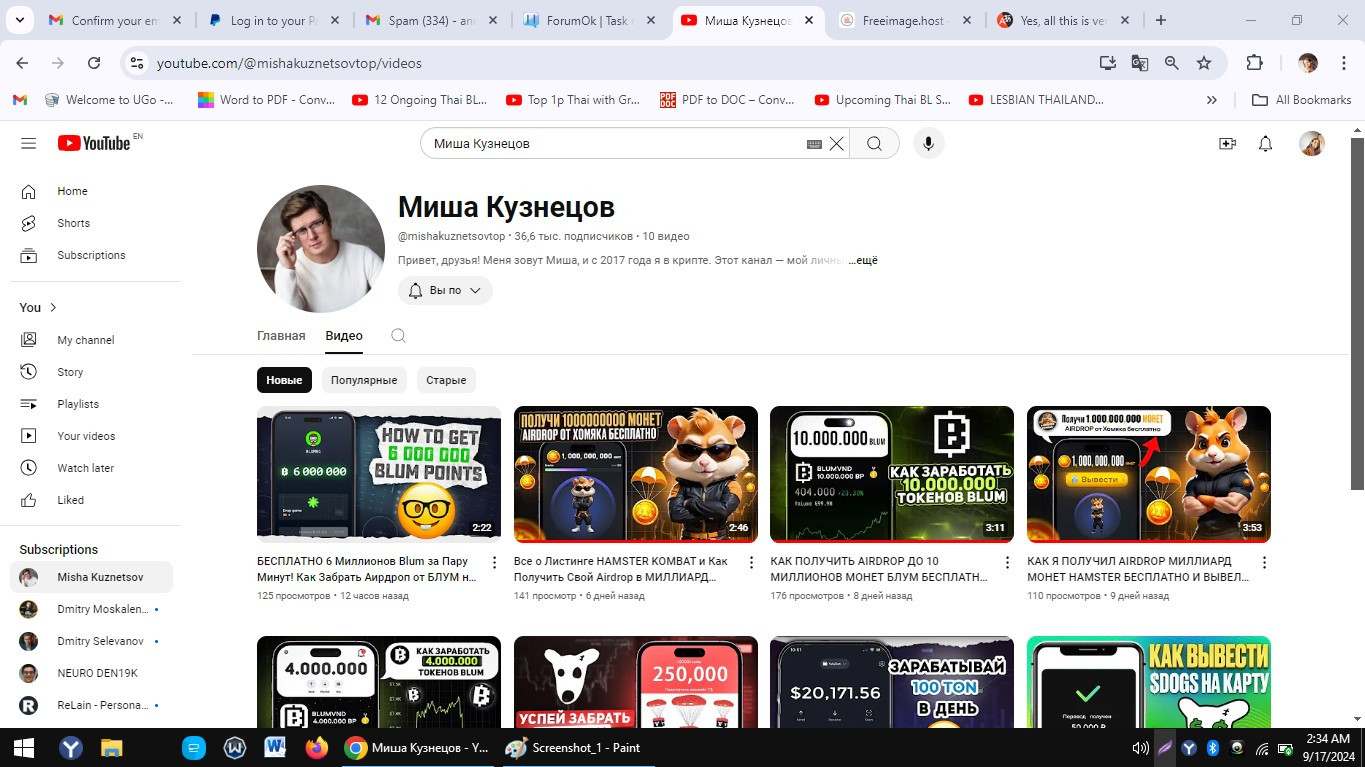Click the zoom magnifier icon in the address bar
The height and width of the screenshot is (767, 1365).
(x=1172, y=63)
